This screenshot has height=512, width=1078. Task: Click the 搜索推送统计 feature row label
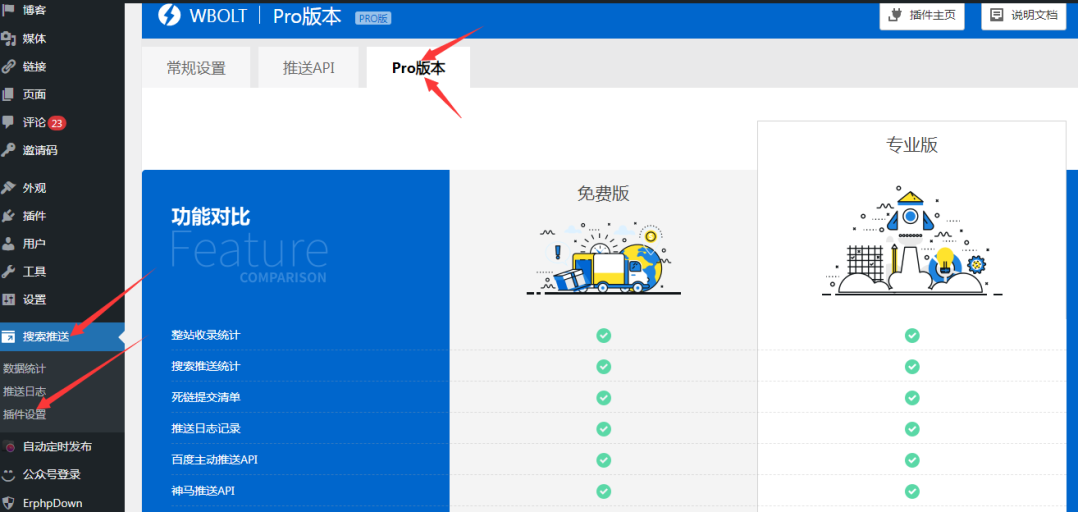point(206,366)
